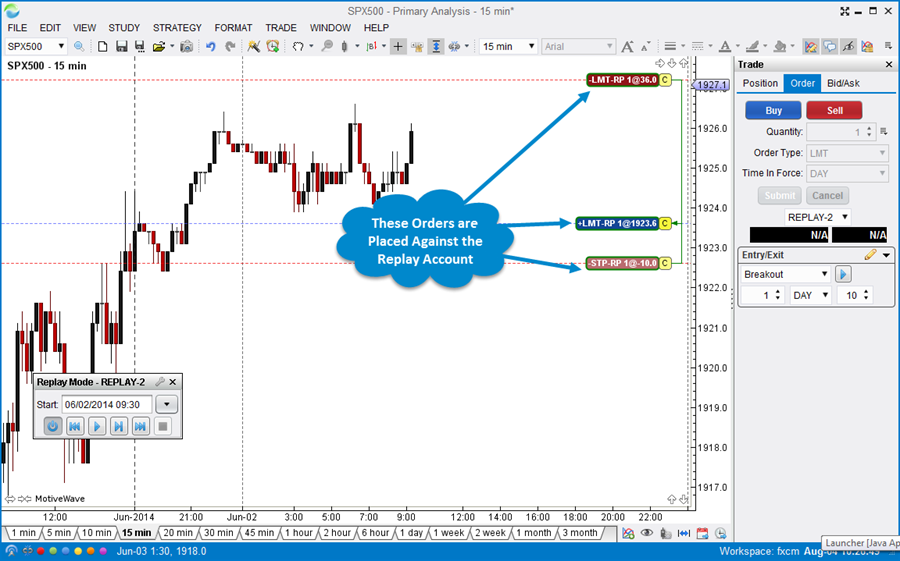Start replay with the play button

click(97, 426)
